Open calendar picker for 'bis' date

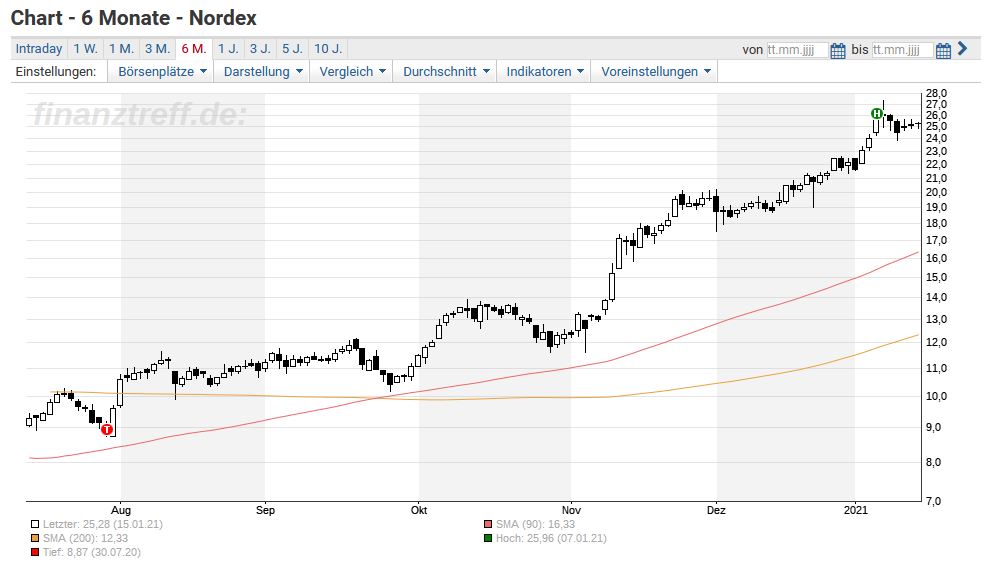943,50
